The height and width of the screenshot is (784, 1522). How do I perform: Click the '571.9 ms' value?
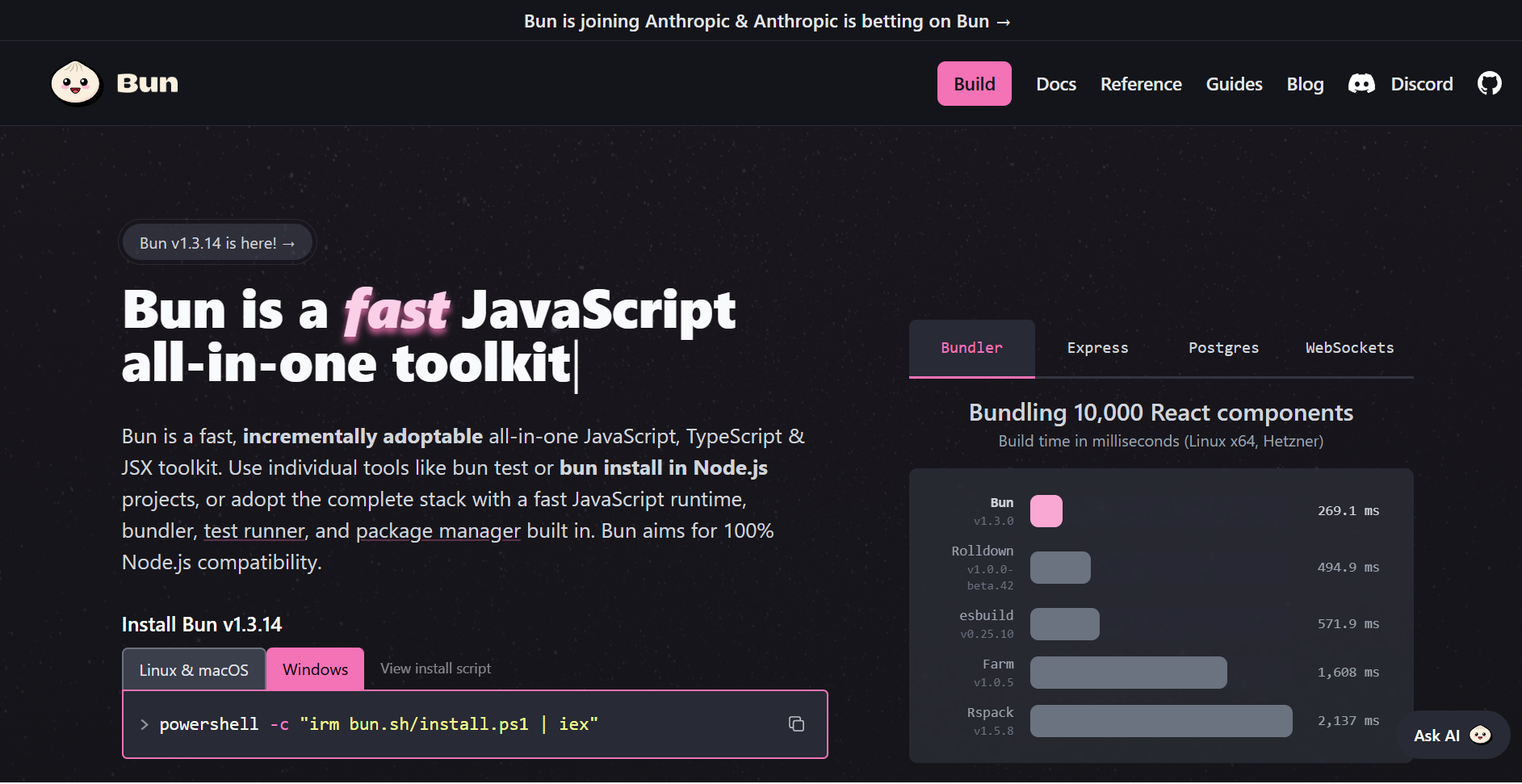1348,624
